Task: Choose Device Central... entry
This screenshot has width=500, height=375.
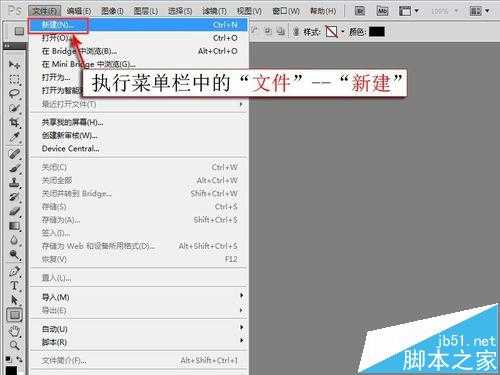Action: (139, 149)
